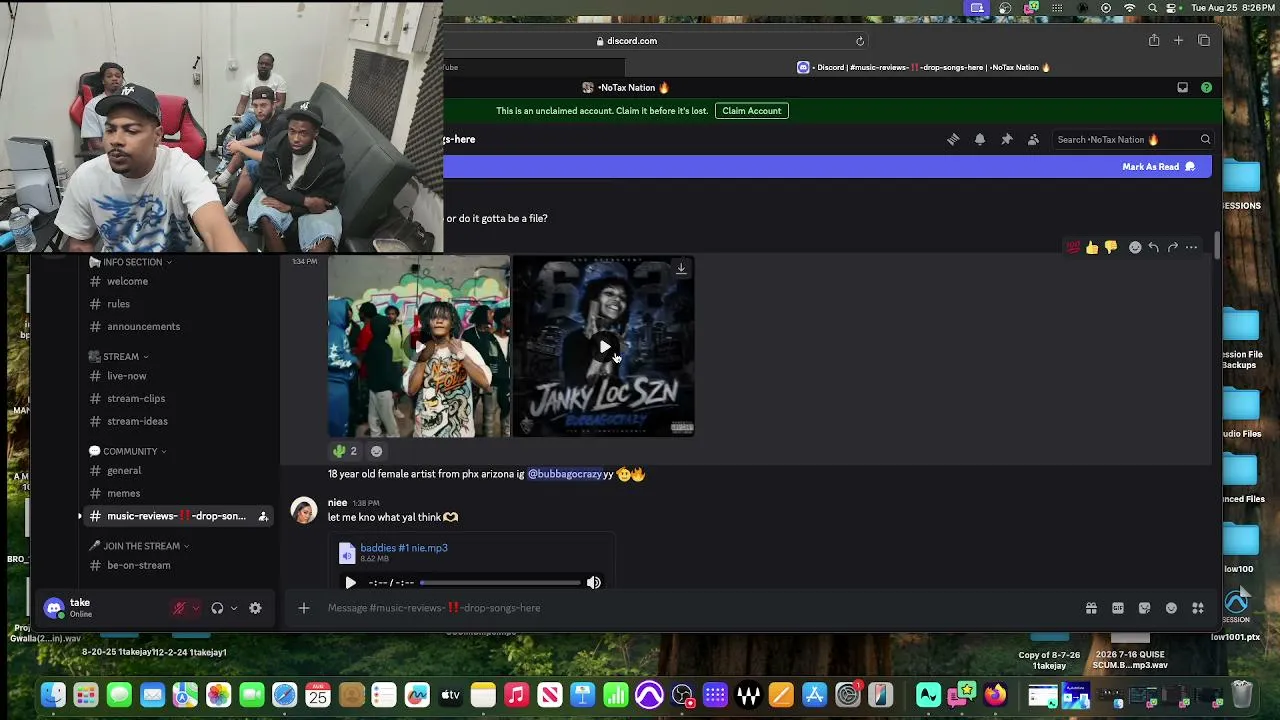
Task: Collapse the COMMUNITY category
Action: [x=127, y=451]
